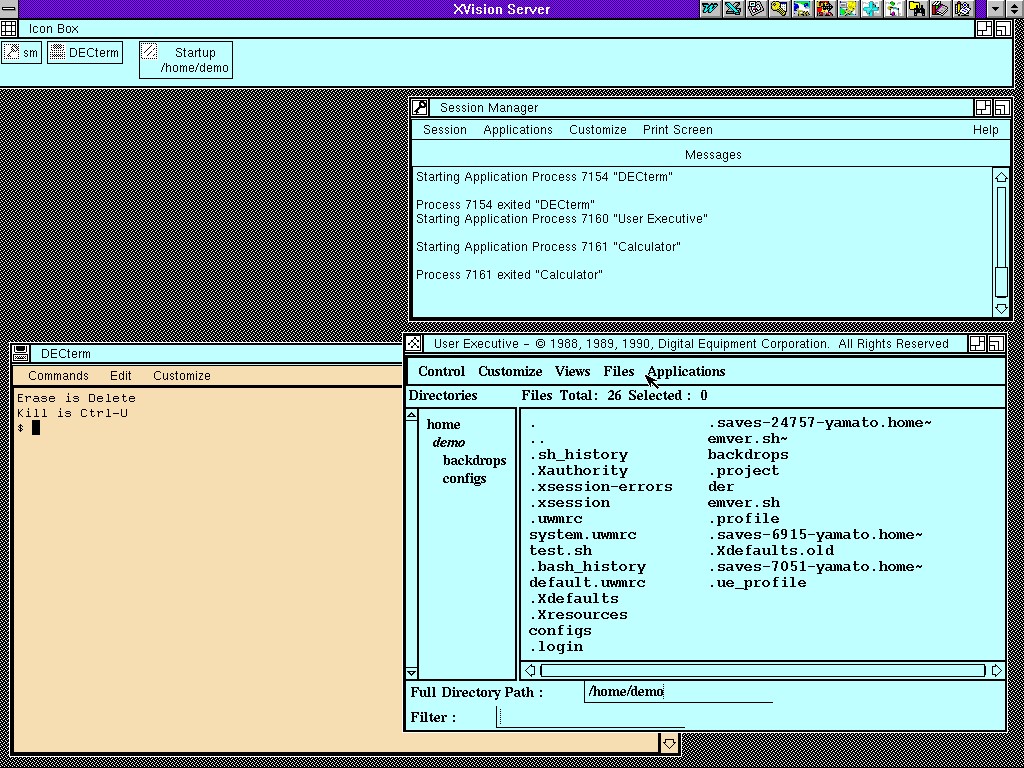This screenshot has height=768, width=1024.
Task: Select demo in Directories tree
Action: (449, 443)
